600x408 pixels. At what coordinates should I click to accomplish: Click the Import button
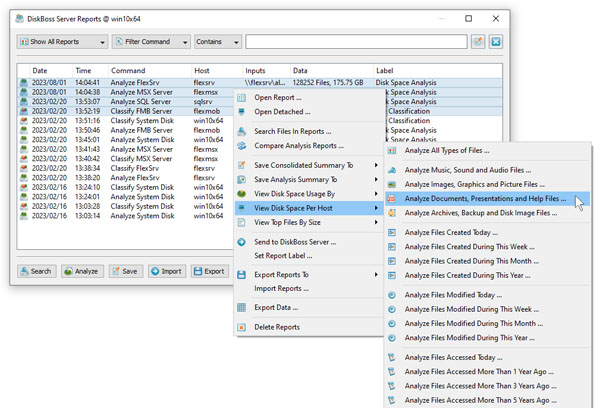pos(167,271)
